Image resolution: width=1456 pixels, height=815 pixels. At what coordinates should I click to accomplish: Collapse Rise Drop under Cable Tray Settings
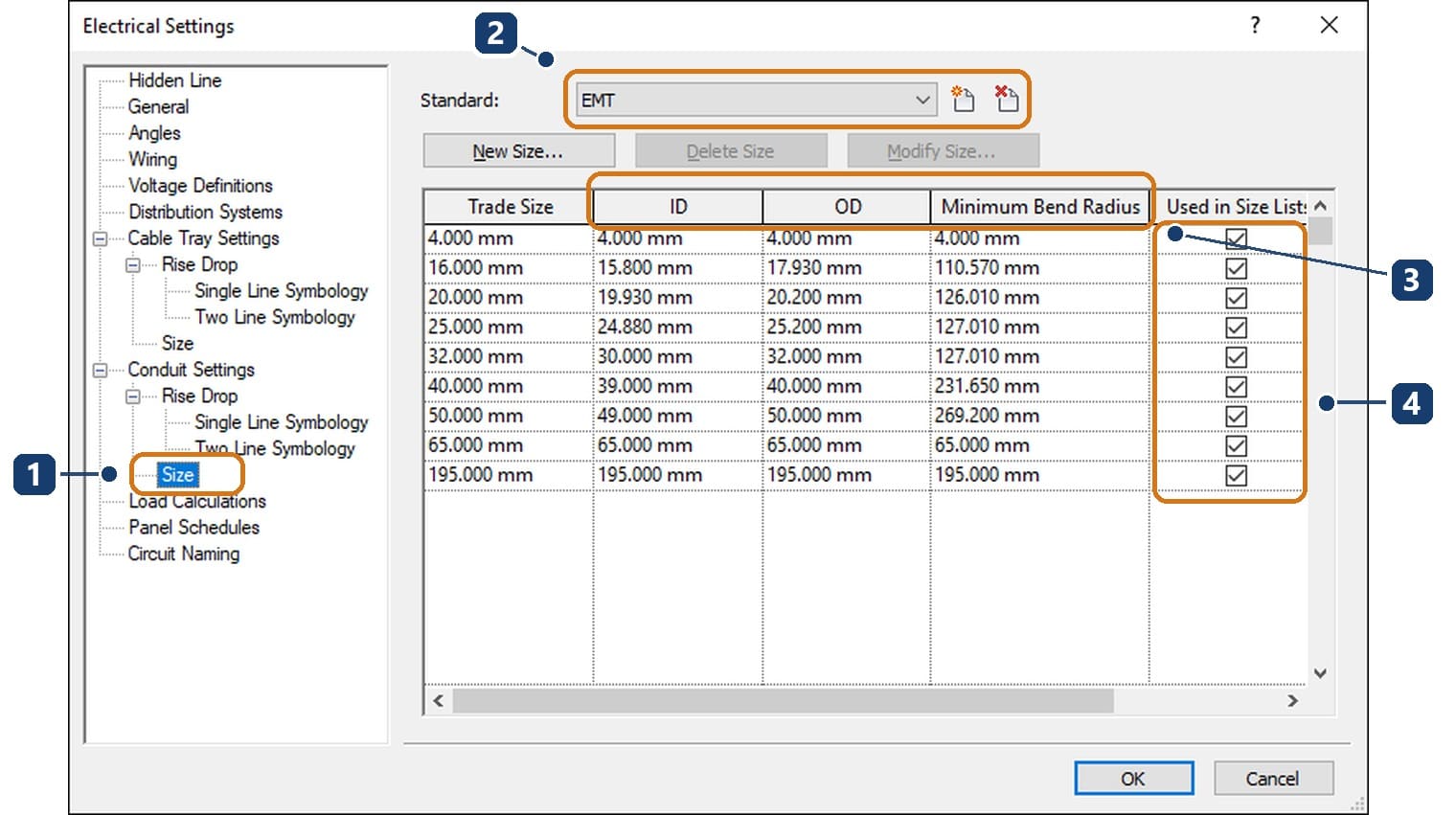pyautogui.click(x=133, y=264)
